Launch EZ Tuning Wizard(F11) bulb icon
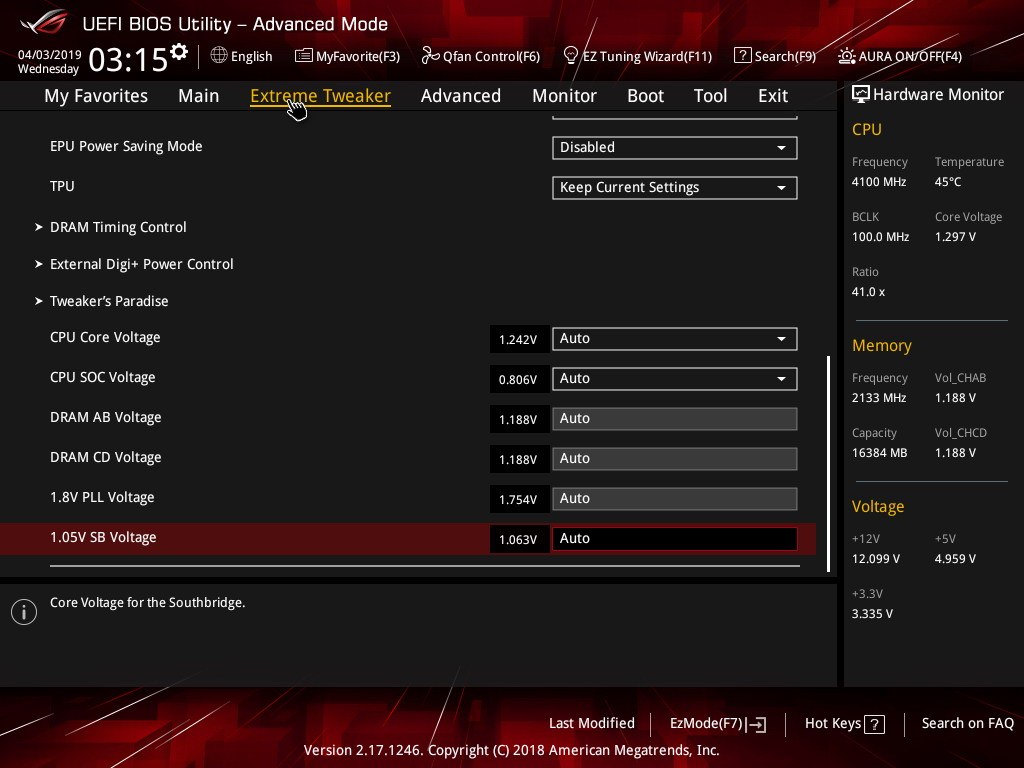The image size is (1024, 768). coord(570,56)
